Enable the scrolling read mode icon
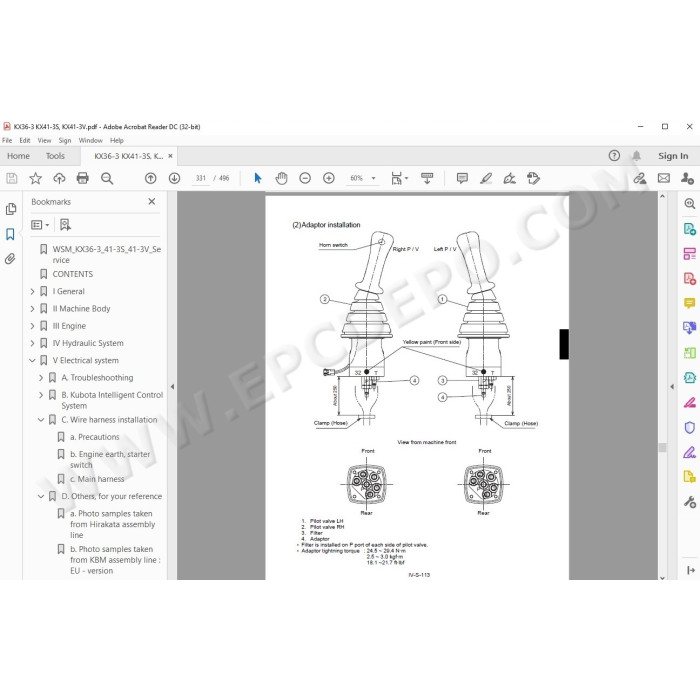Image resolution: width=700 pixels, height=700 pixels. click(x=427, y=179)
